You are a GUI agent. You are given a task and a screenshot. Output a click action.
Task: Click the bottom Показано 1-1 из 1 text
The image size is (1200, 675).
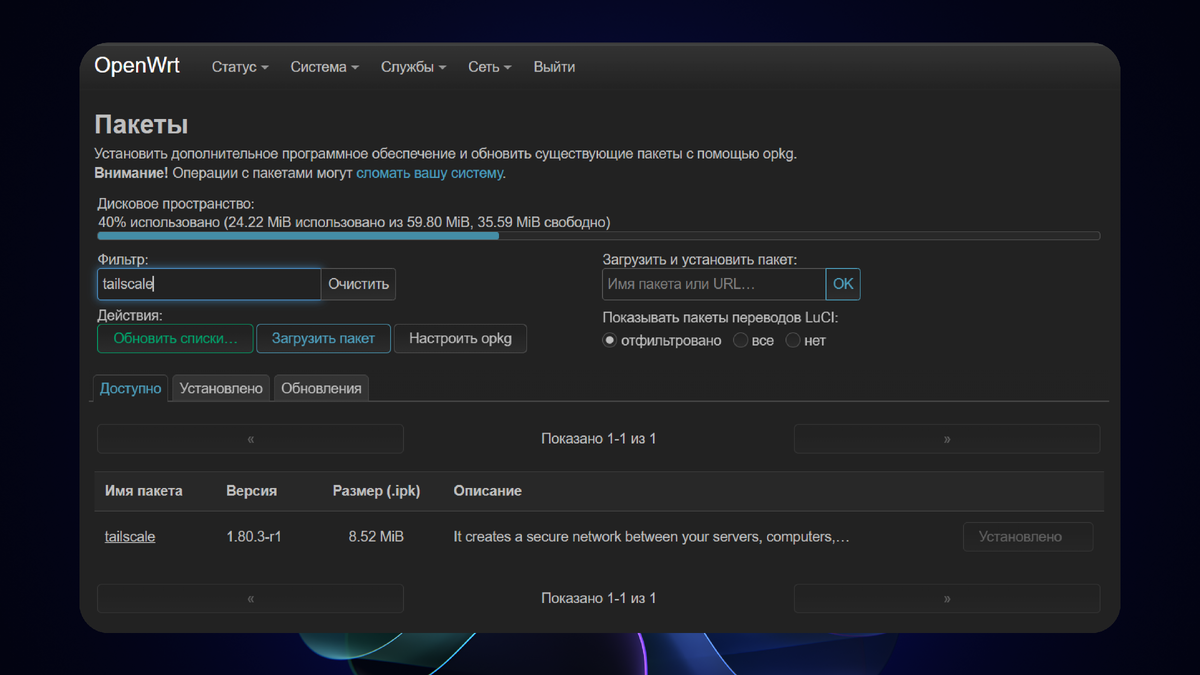click(599, 599)
